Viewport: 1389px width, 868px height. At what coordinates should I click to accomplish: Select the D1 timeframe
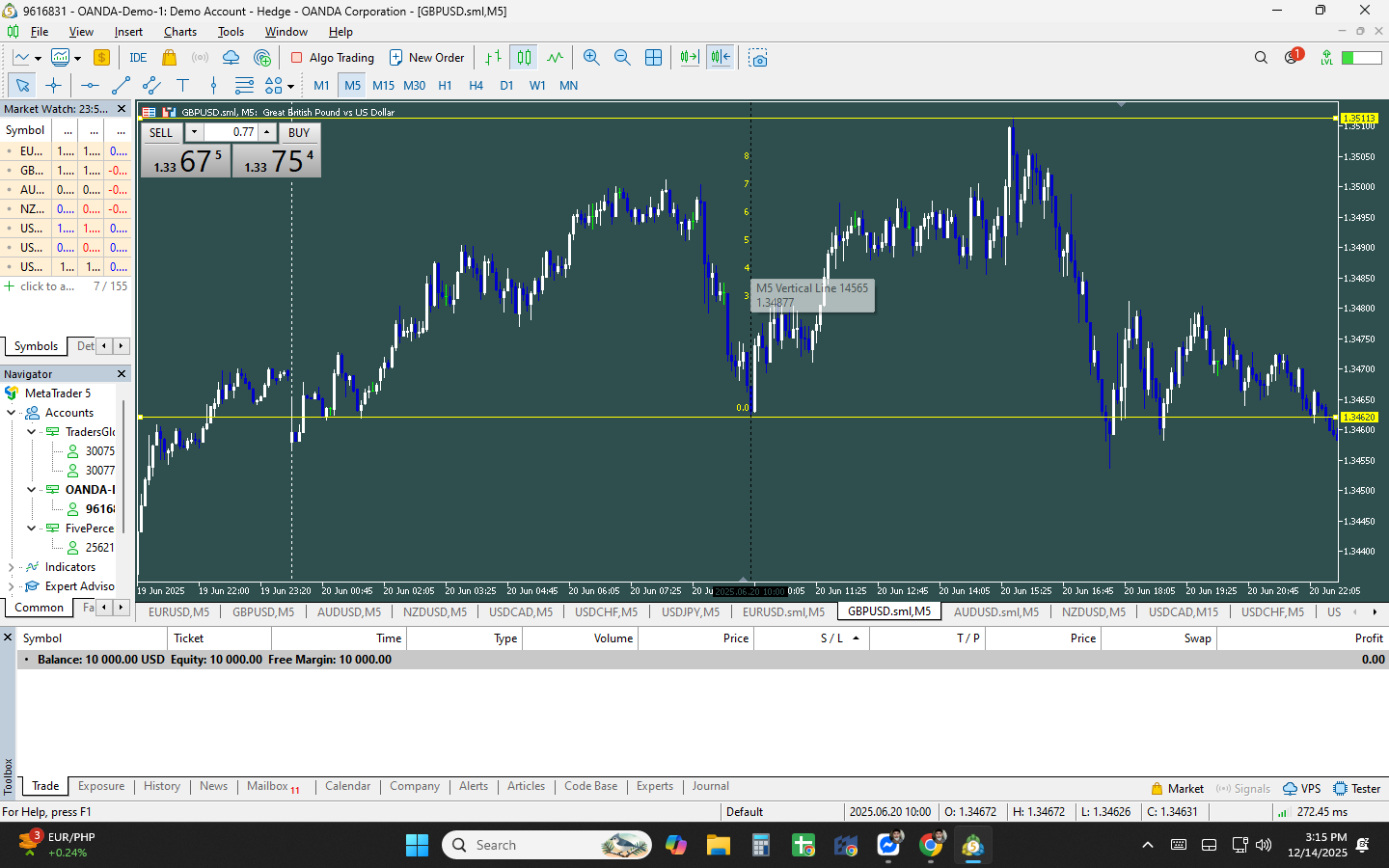coord(506,86)
